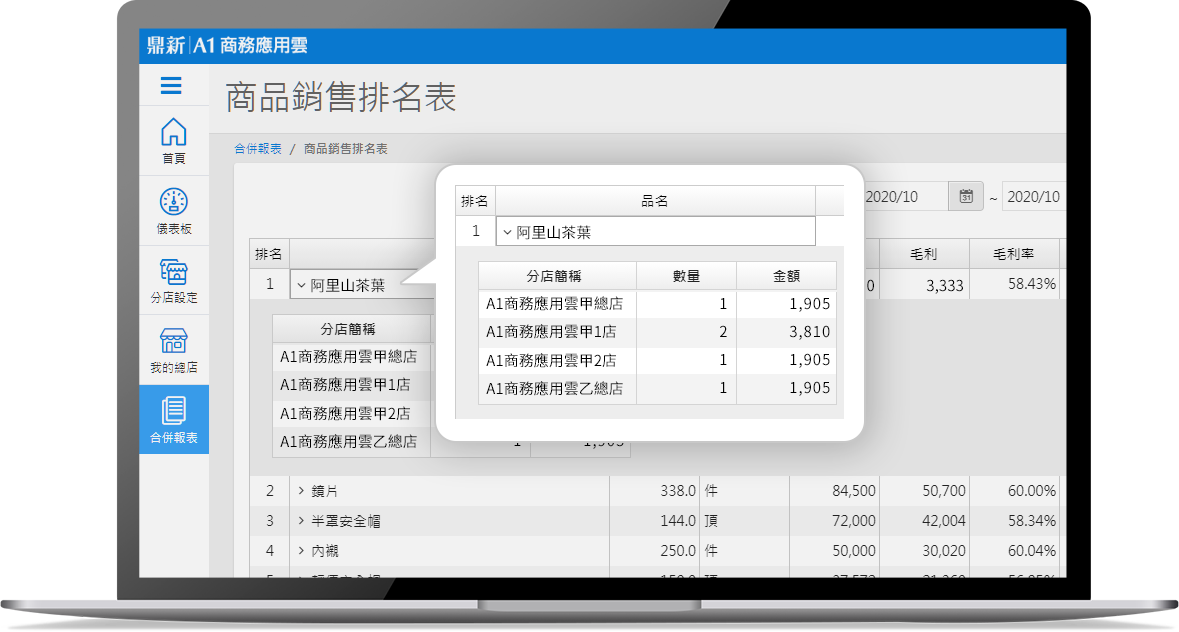Expand the 半罩安全帽 product row

click(x=300, y=521)
